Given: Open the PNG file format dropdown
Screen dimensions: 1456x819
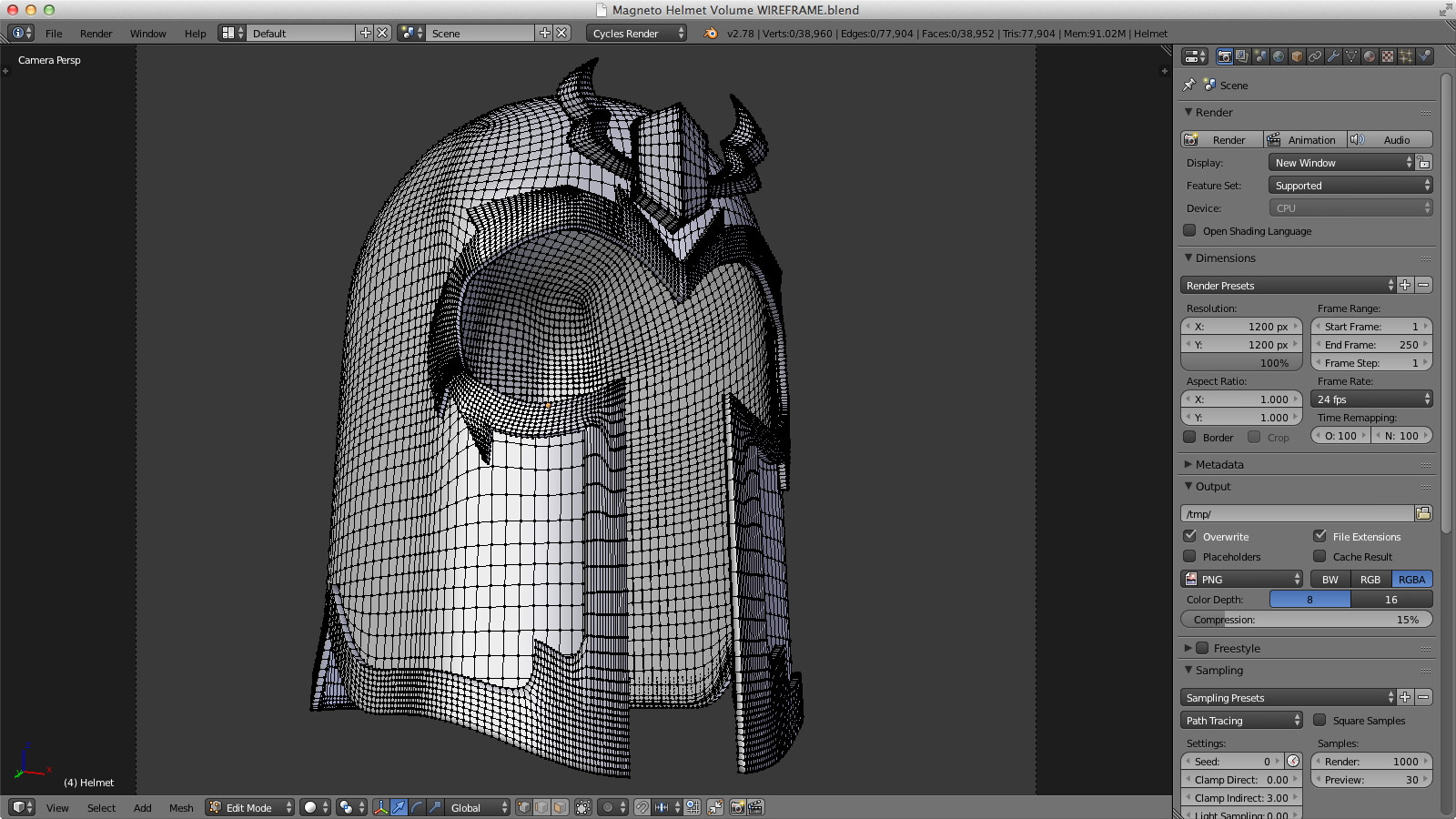Looking at the screenshot, I should [1242, 579].
